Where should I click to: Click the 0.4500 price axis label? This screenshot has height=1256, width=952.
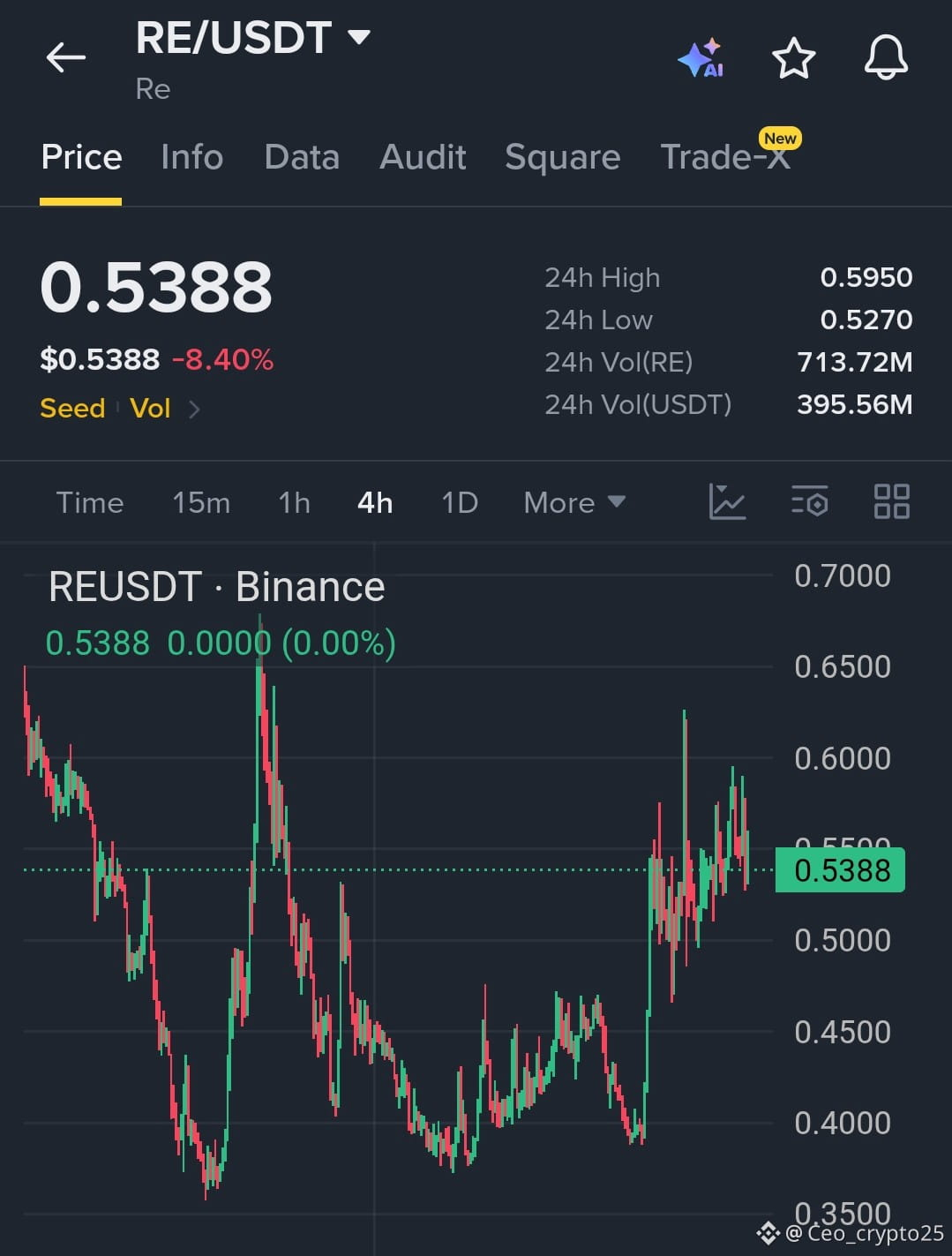coord(843,1032)
